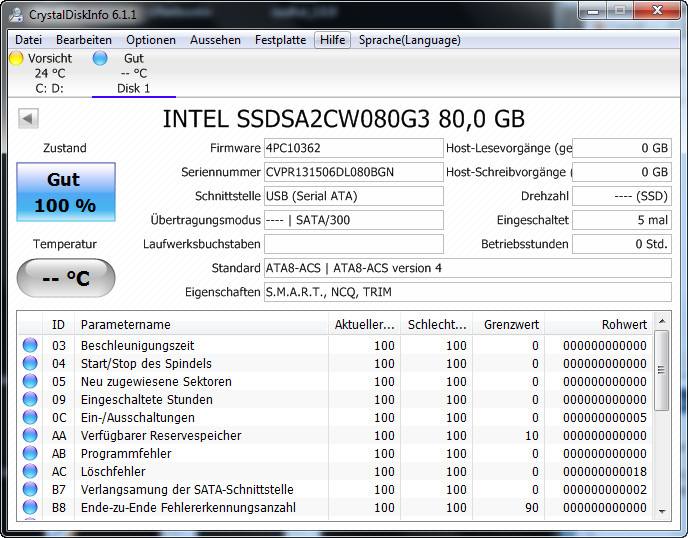Click the Gut 100 % health status button

point(66,192)
